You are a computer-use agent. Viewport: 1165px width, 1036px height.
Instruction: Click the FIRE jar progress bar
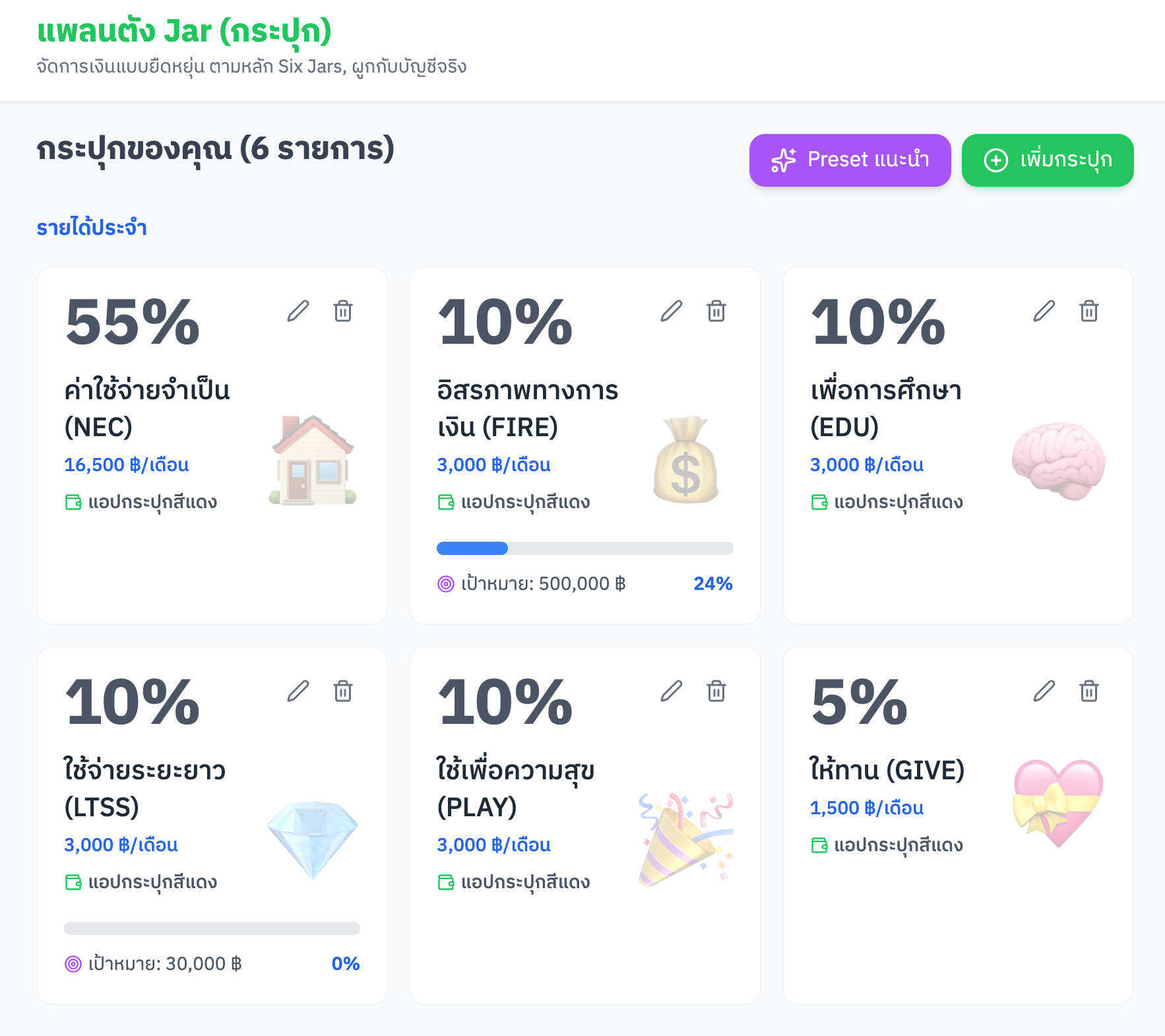point(585,548)
